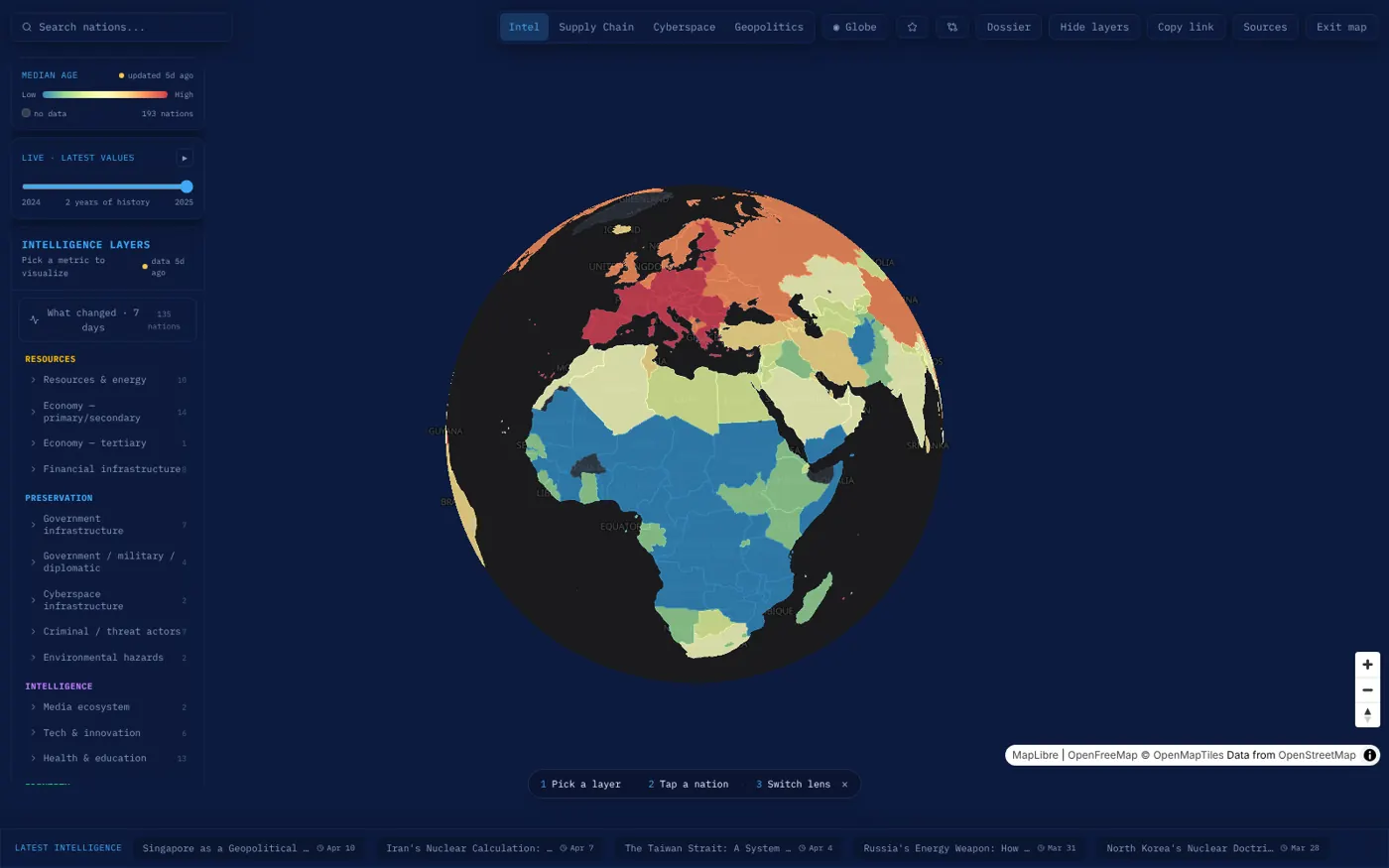This screenshot has width=1389, height=868.
Task: Expand Resources & energy layer group
Action: click(106, 380)
